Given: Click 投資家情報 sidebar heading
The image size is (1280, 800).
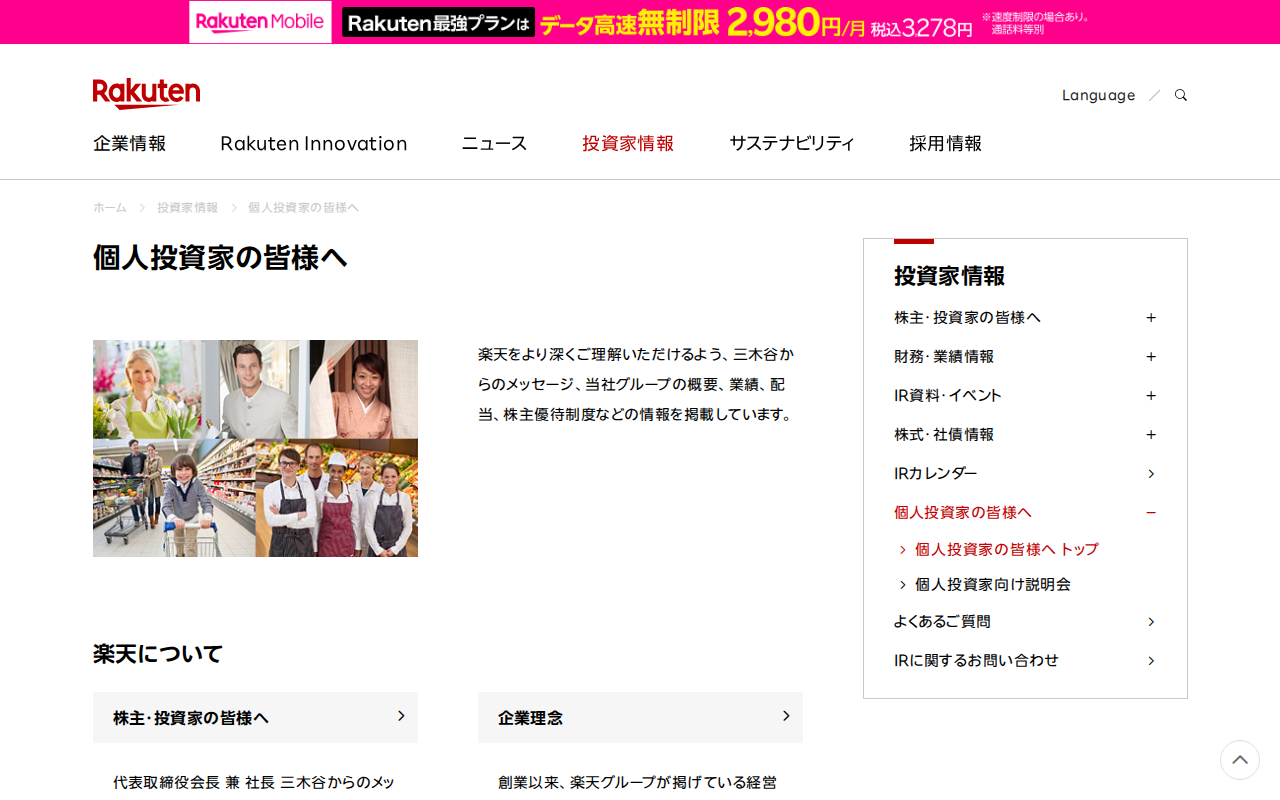Looking at the screenshot, I should click(x=949, y=275).
